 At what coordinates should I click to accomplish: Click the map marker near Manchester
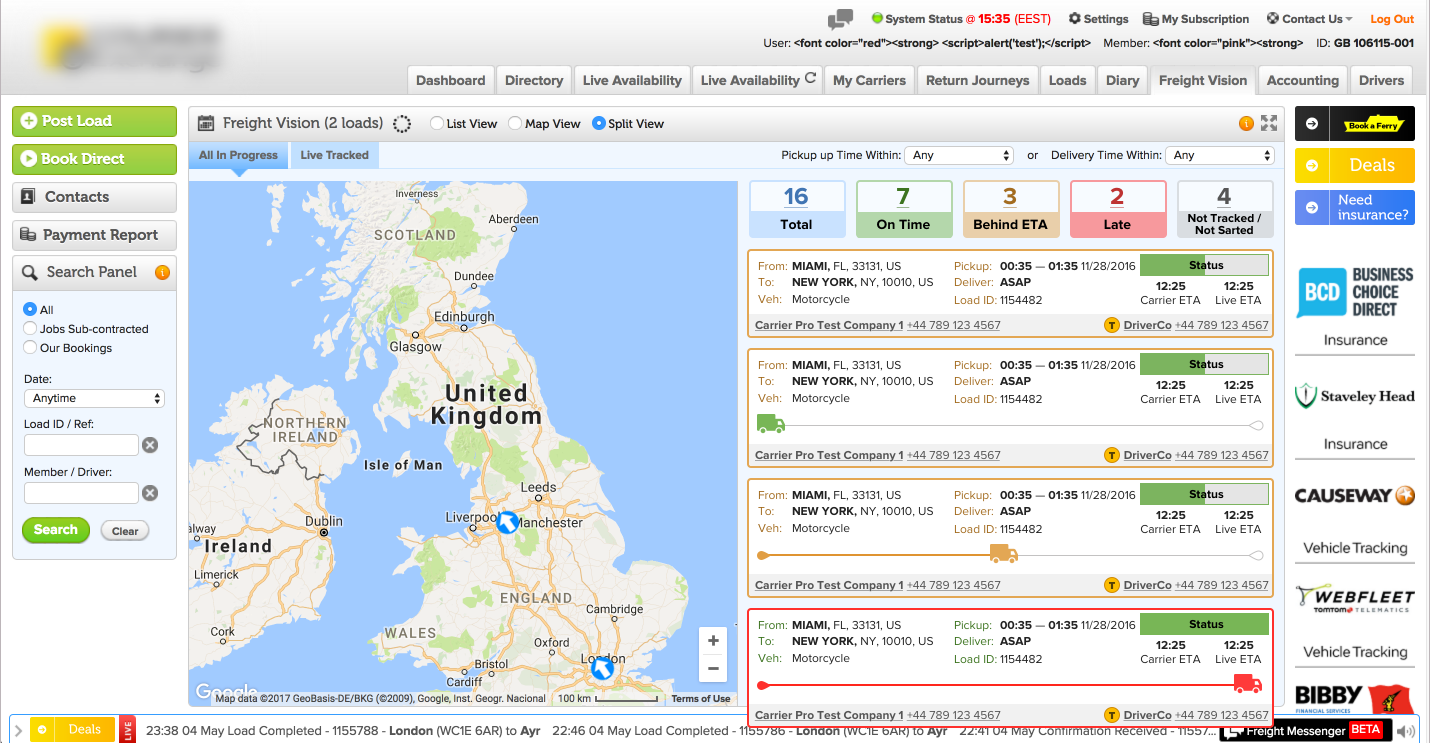pos(508,522)
